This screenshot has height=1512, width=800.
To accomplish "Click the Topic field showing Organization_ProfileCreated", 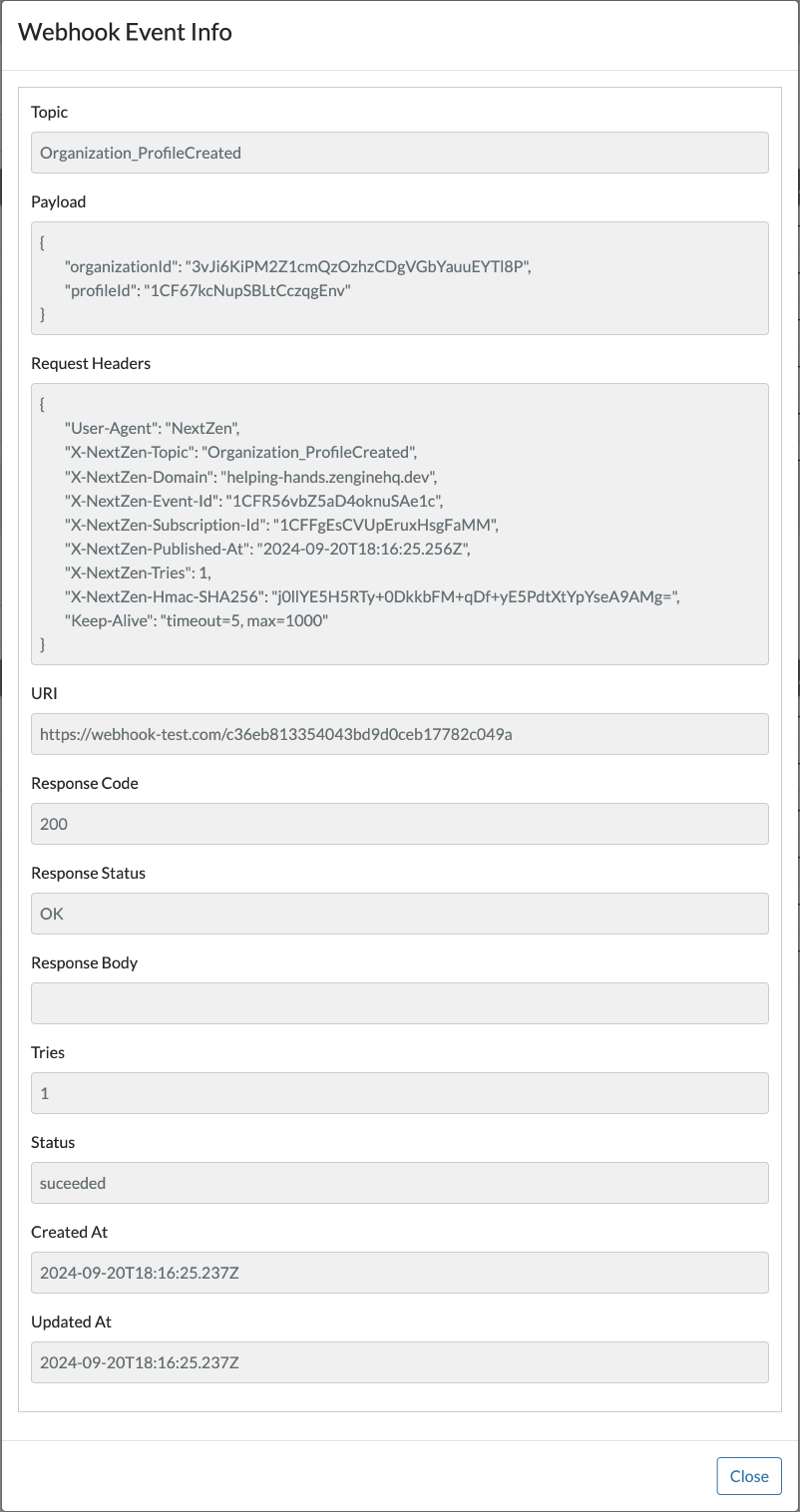I will tap(399, 153).
